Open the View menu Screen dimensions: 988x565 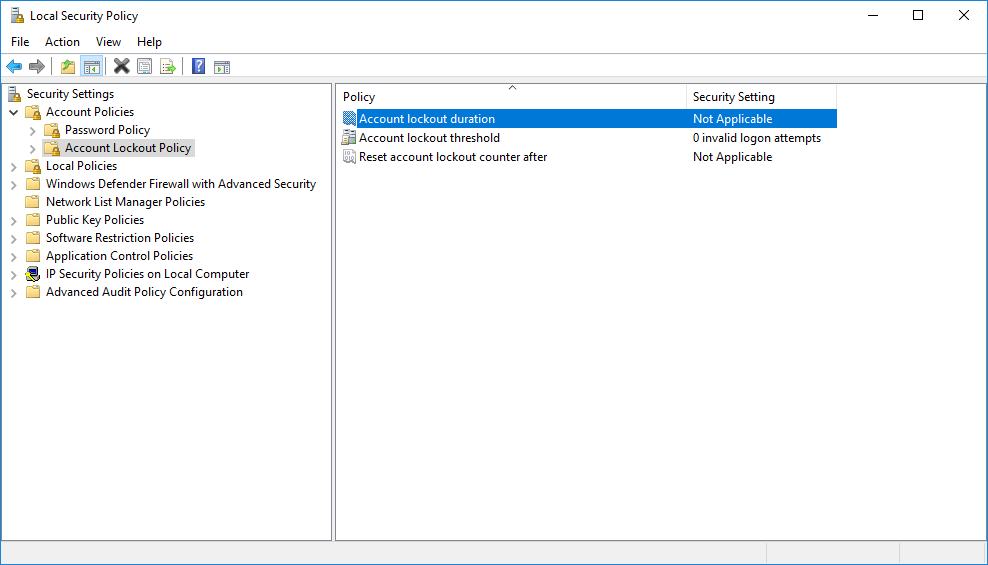tap(108, 42)
